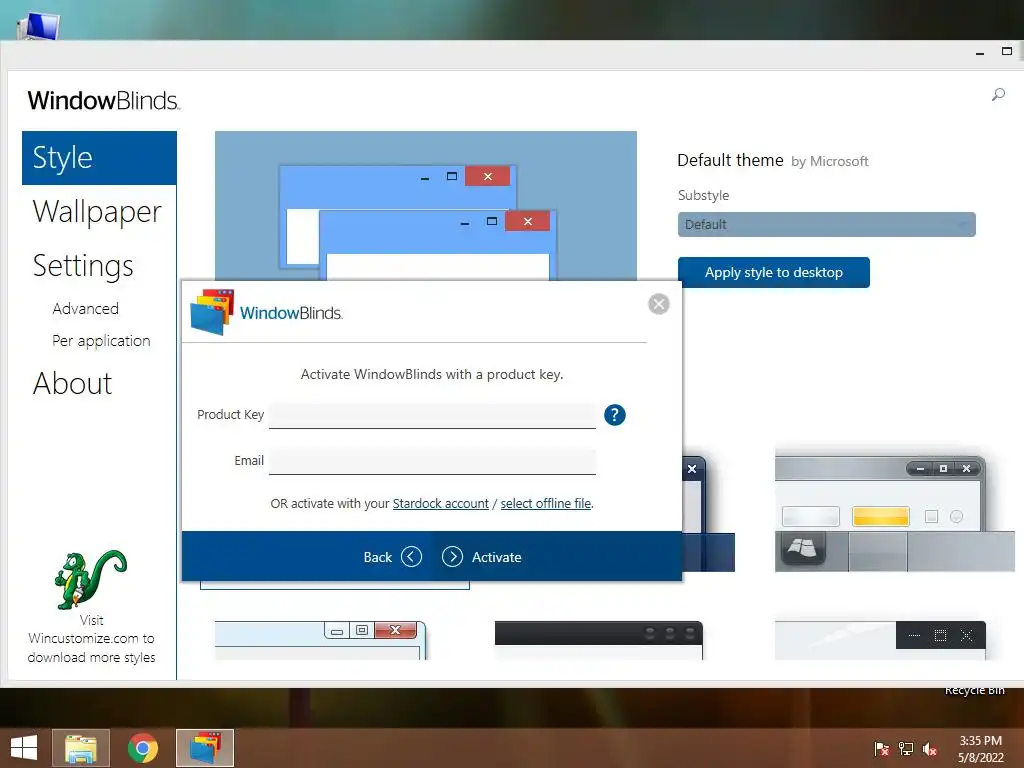This screenshot has width=1024, height=768.
Task: Click the search magnifier icon
Action: pyautogui.click(x=998, y=95)
